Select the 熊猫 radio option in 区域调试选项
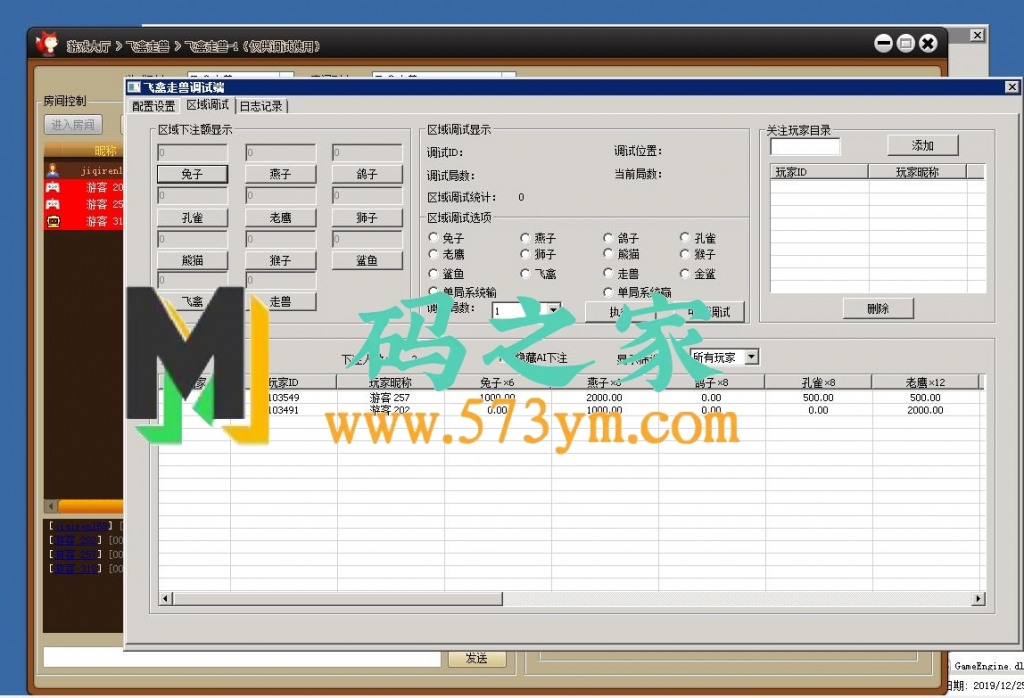Viewport: 1024px width, 698px height. 608,253
